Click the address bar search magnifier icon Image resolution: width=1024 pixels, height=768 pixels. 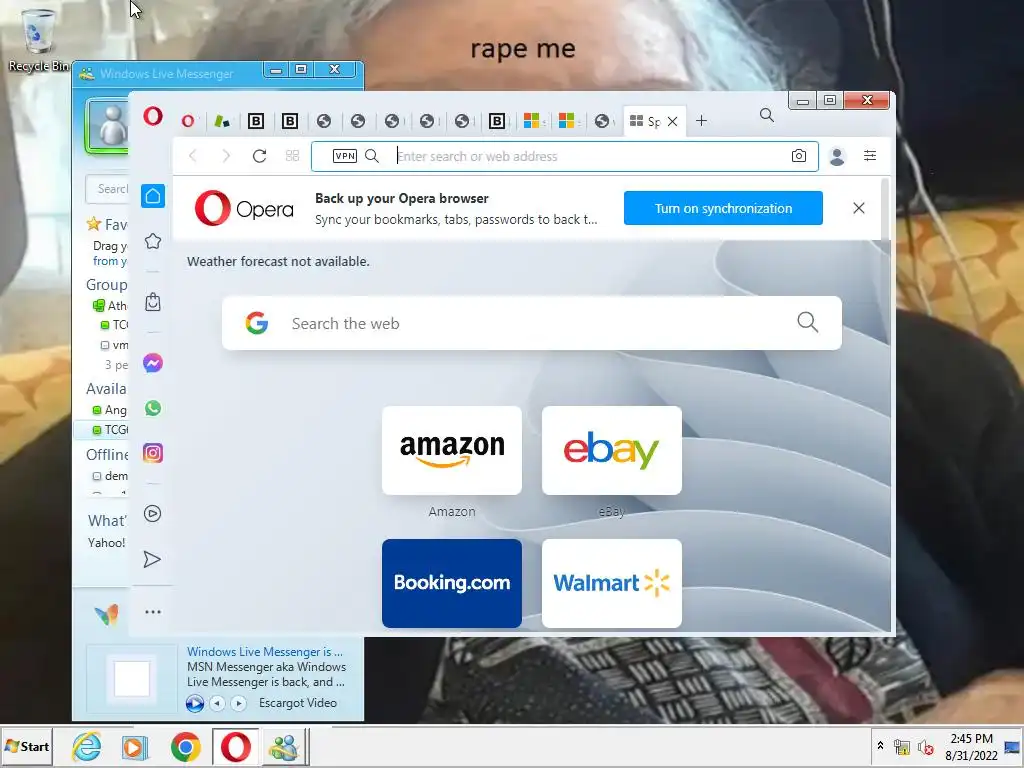[x=372, y=156]
